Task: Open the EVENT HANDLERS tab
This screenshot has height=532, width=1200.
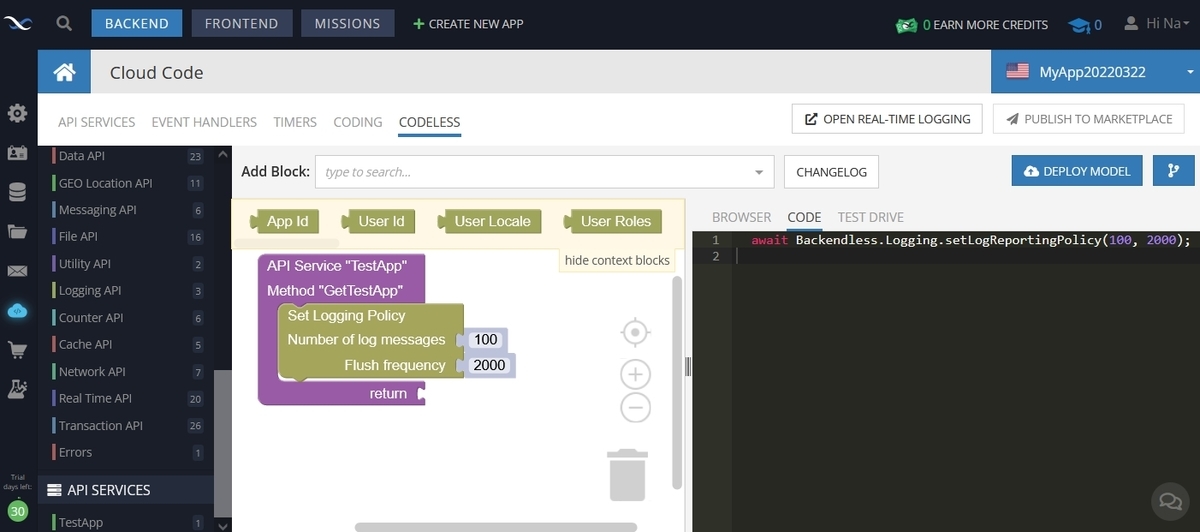Action: [204, 121]
